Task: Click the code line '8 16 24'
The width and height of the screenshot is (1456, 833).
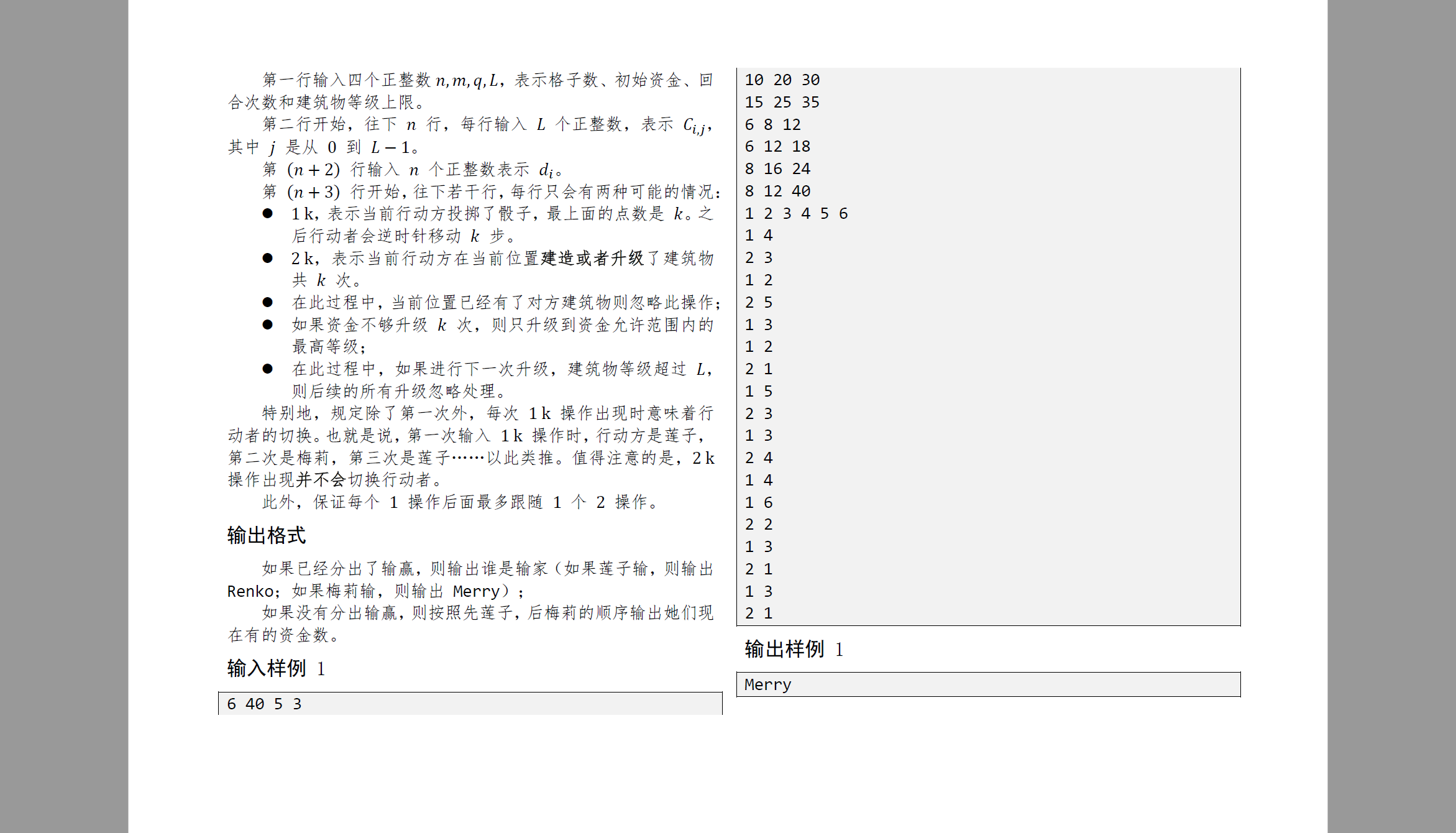Action: click(777, 168)
